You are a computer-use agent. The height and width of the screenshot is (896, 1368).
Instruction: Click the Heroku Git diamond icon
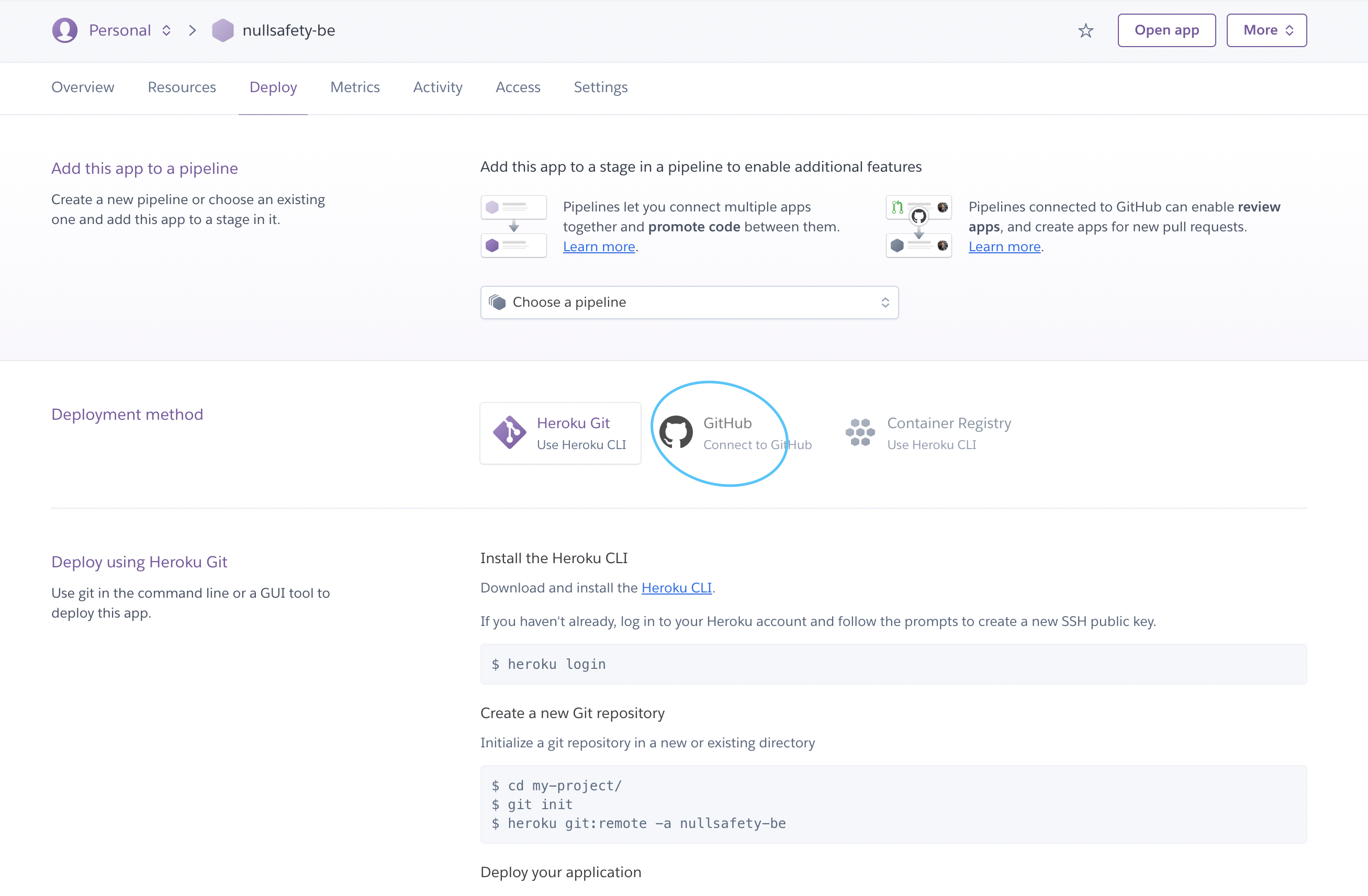click(x=509, y=432)
